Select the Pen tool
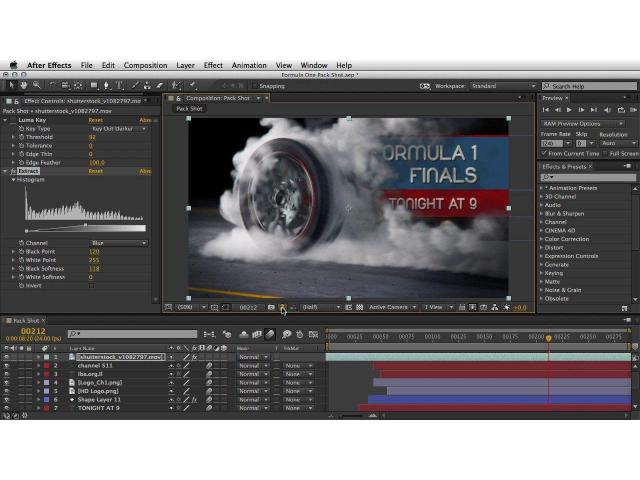Screen dimensions: 640x480 click(107, 85)
